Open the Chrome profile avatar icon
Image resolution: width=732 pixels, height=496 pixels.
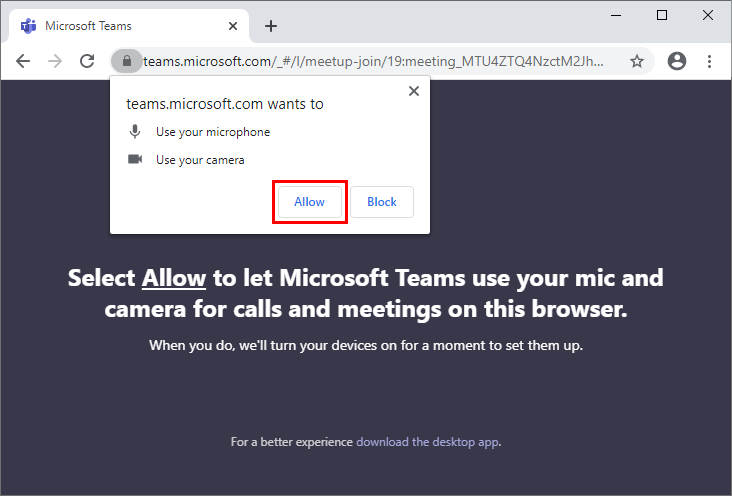[x=676, y=61]
